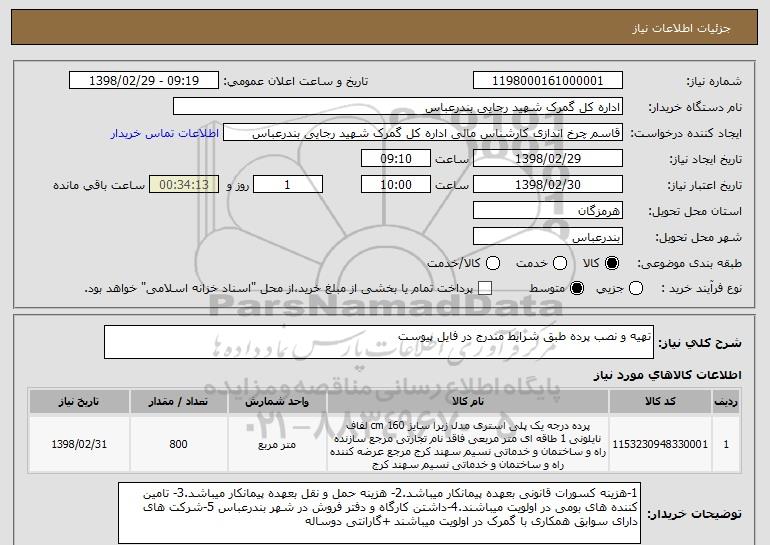This screenshot has width=770, height=545.
Task: Click the اطلاعات کالاهای مورد نیاز heading
Action: click(667, 375)
